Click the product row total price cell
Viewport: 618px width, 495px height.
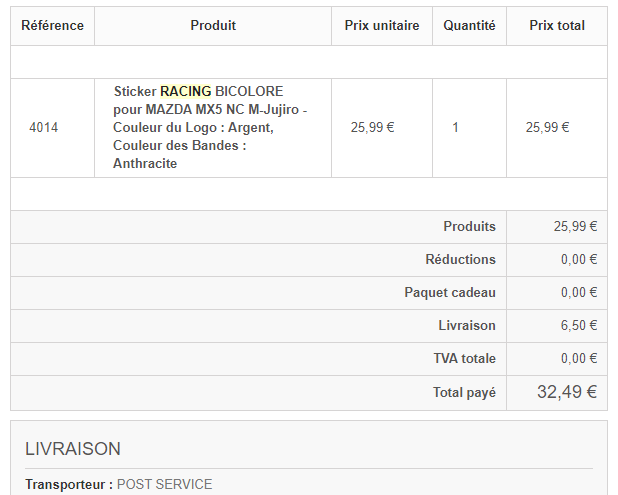tap(547, 128)
